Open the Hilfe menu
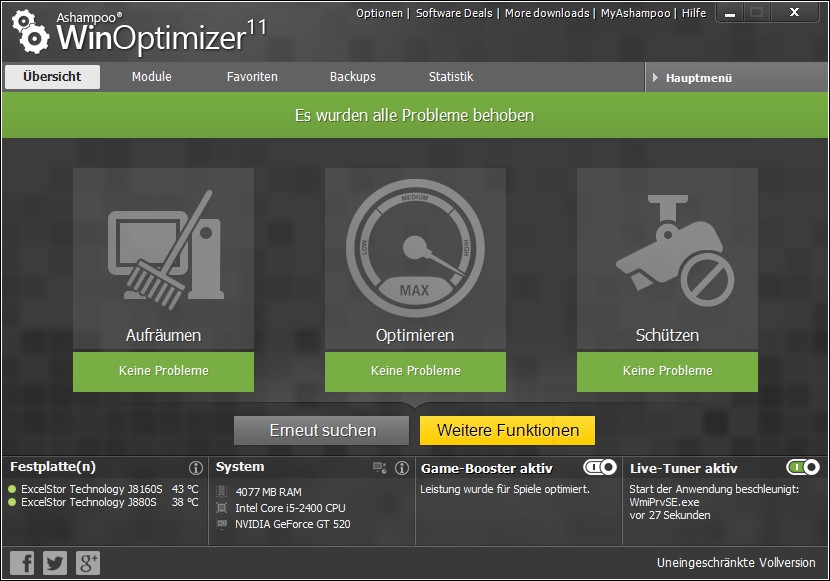830x581 pixels. 694,13
